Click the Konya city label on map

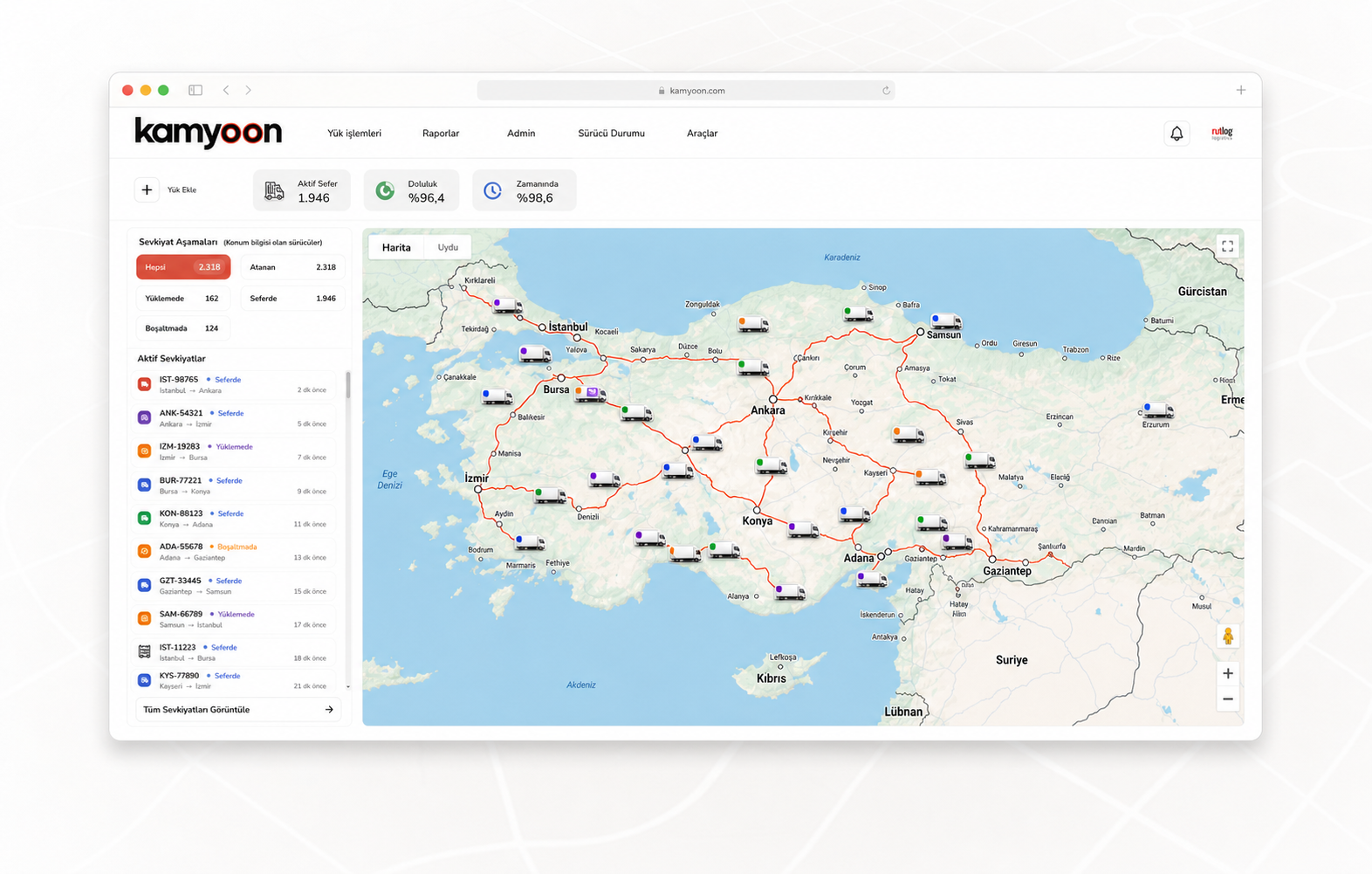[757, 521]
